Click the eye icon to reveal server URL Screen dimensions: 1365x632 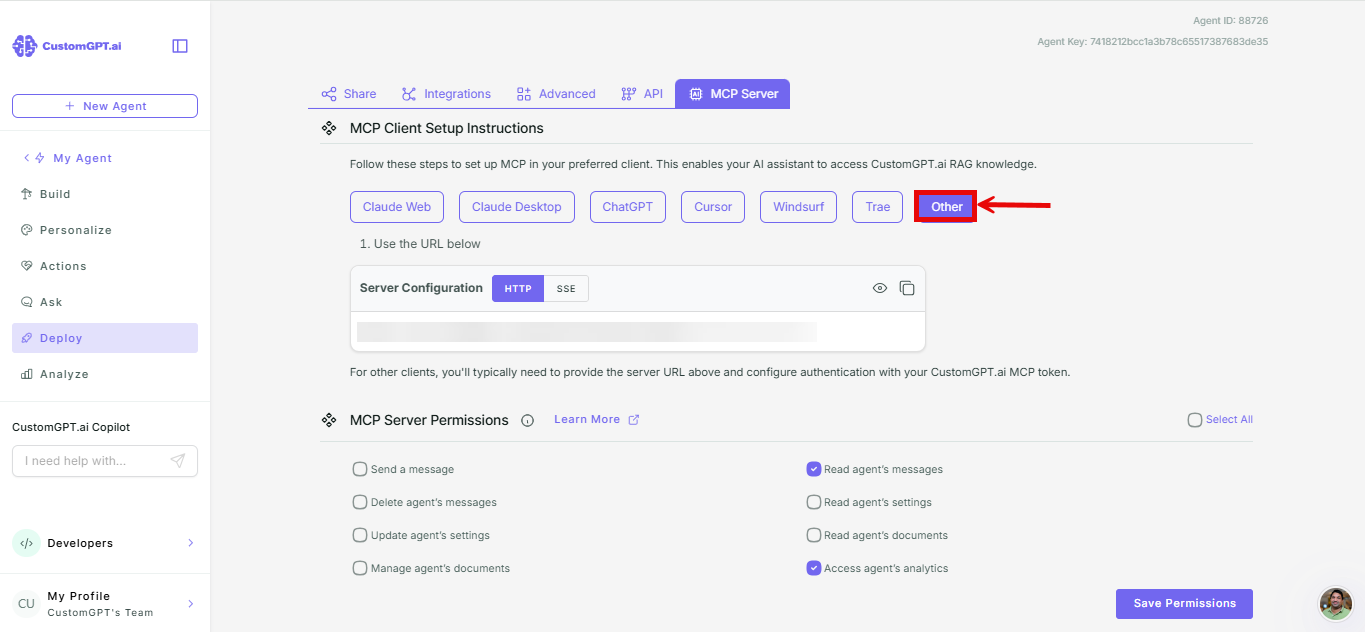880,288
